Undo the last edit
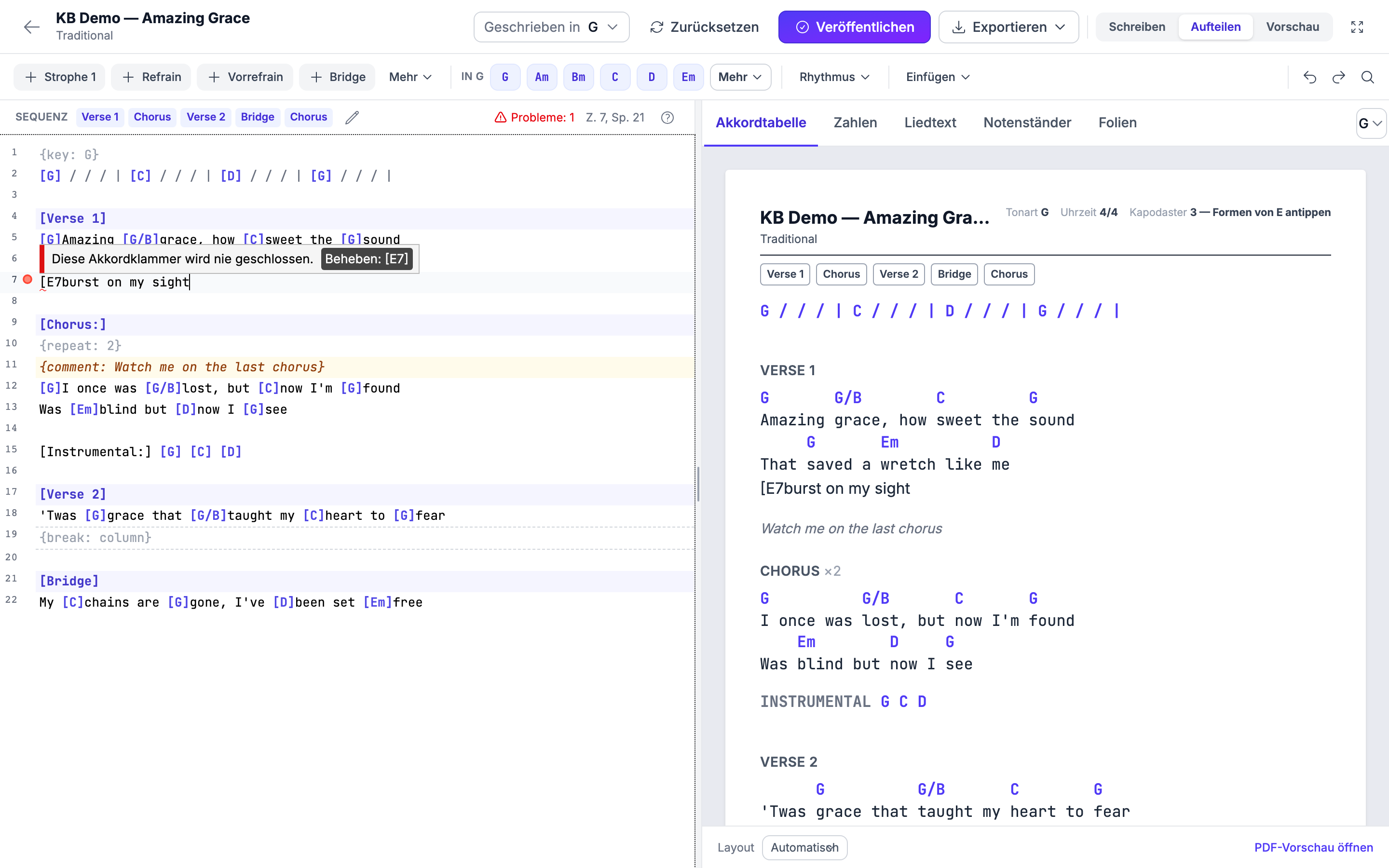This screenshot has width=1389, height=868. [1309, 77]
